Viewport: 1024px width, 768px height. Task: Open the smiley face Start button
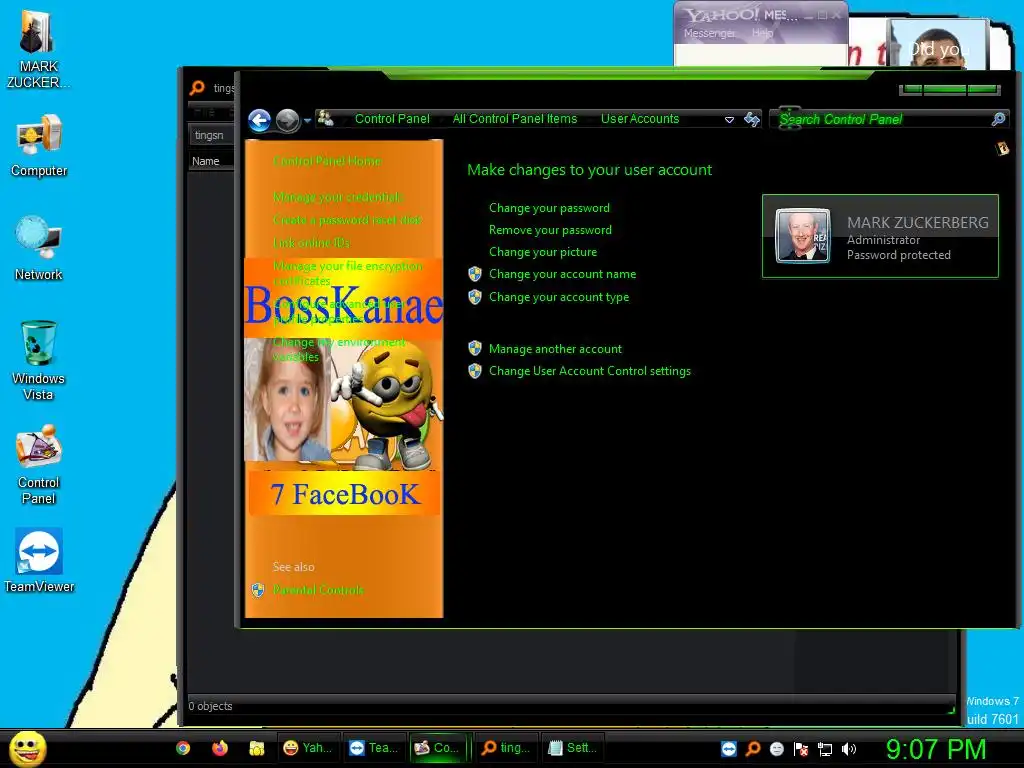coord(27,748)
